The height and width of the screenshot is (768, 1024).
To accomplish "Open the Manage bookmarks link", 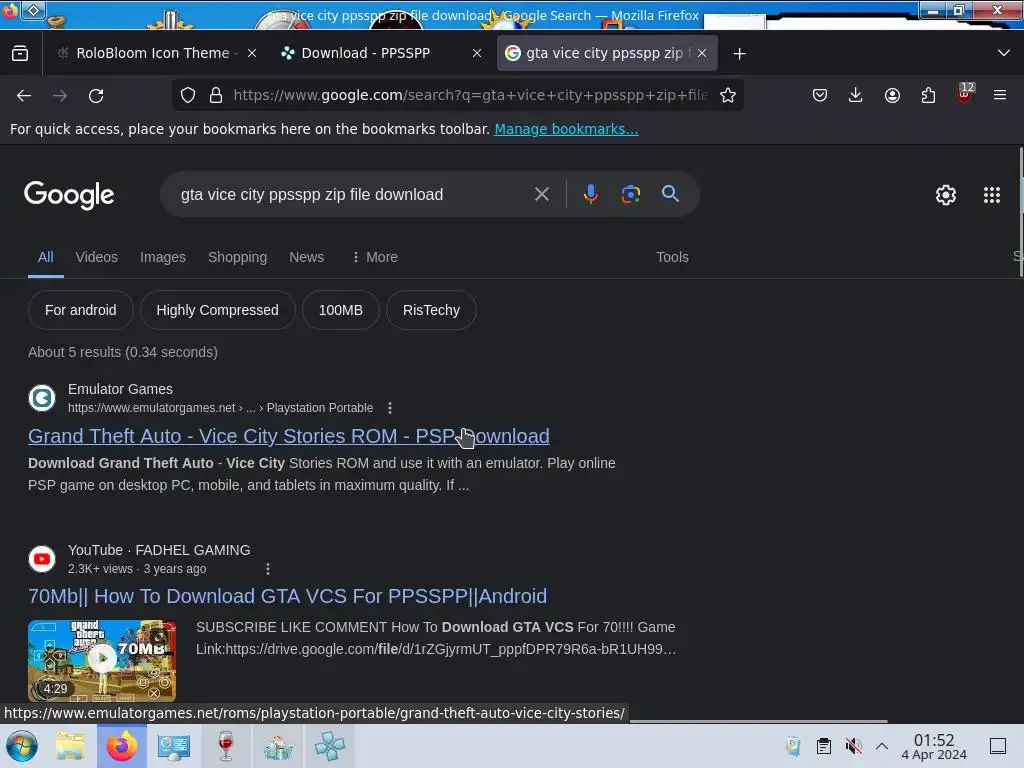I will (x=566, y=129).
